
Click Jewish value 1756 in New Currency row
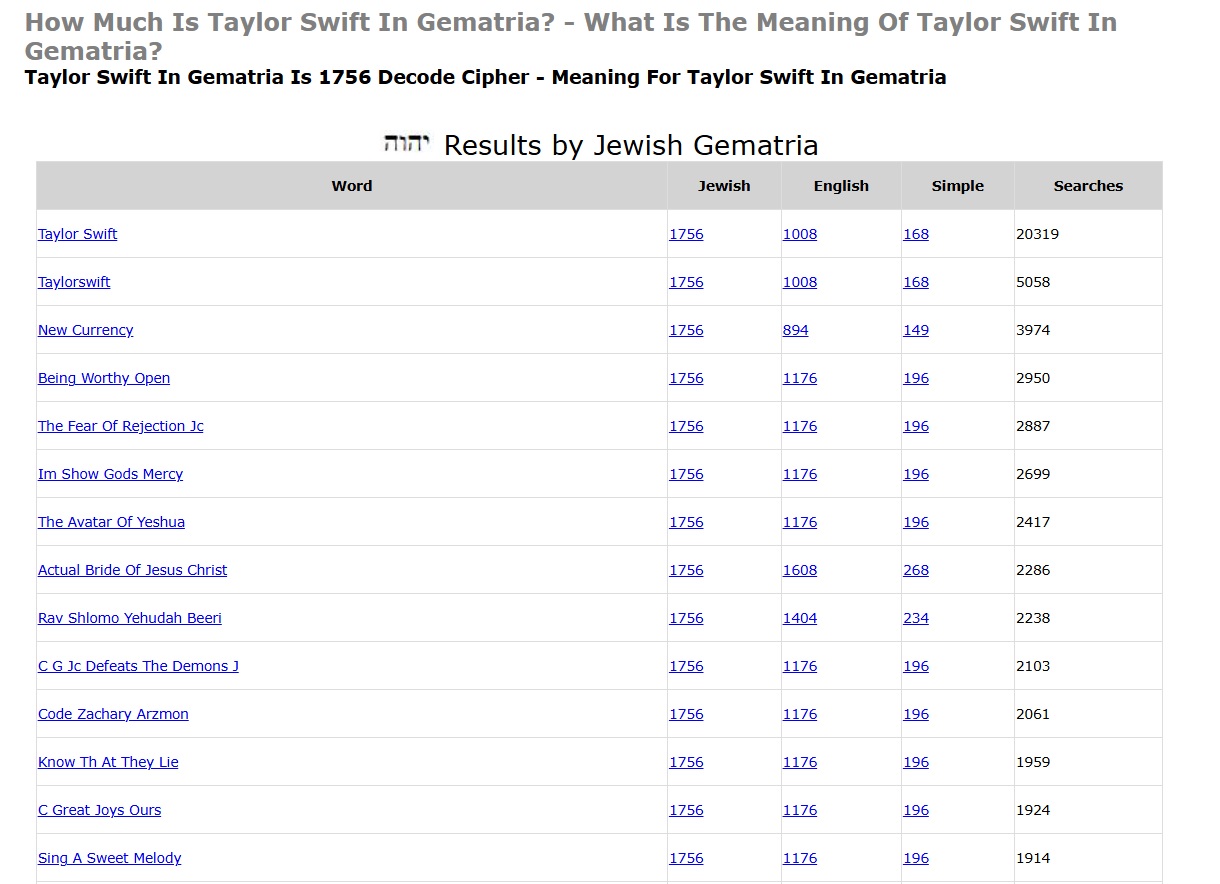click(686, 330)
